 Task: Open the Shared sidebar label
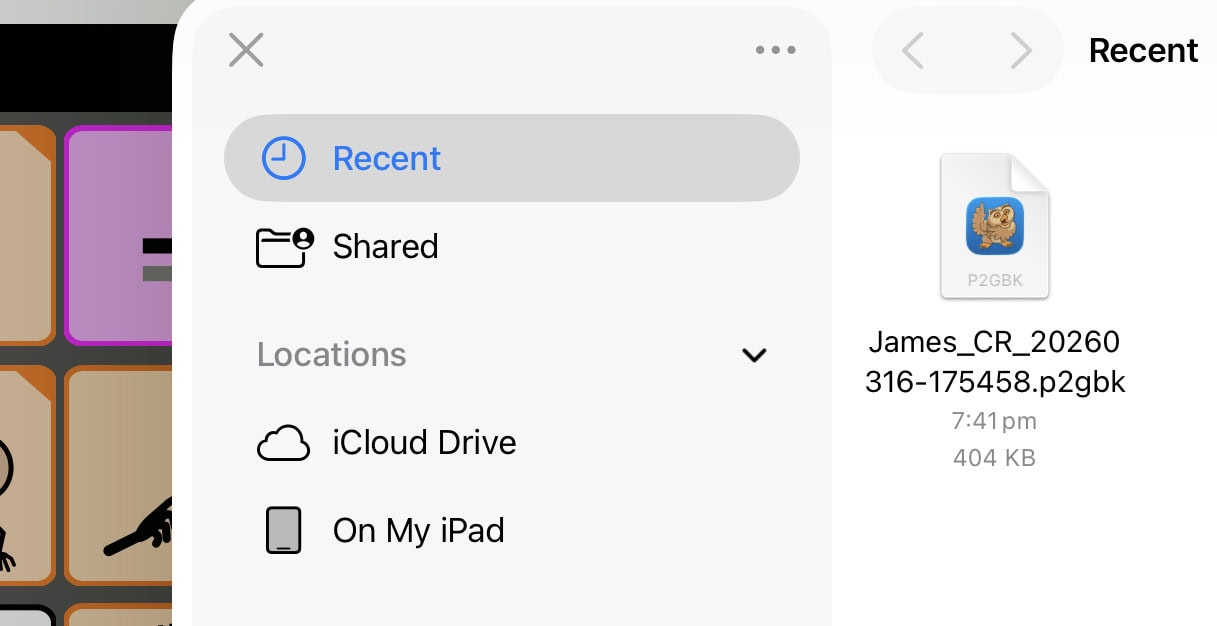pyautogui.click(x=385, y=247)
